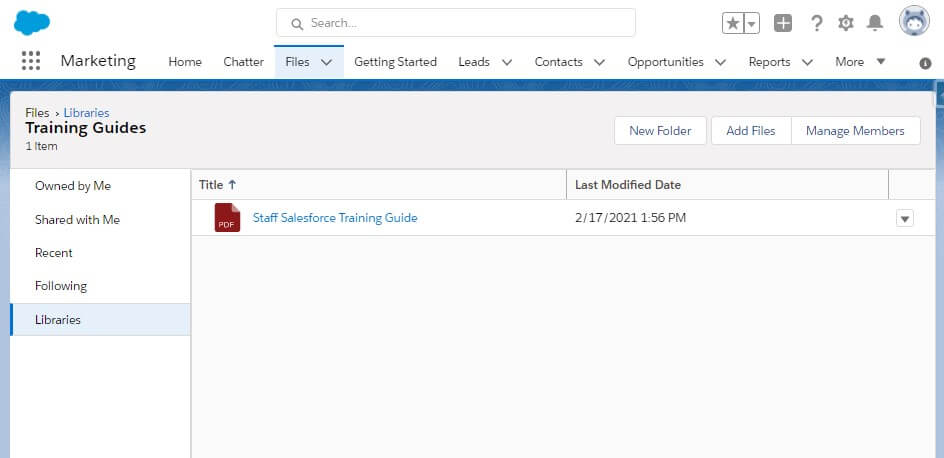The height and width of the screenshot is (458, 944).
Task: Click the Salesforce cloud logo
Action: point(32,23)
